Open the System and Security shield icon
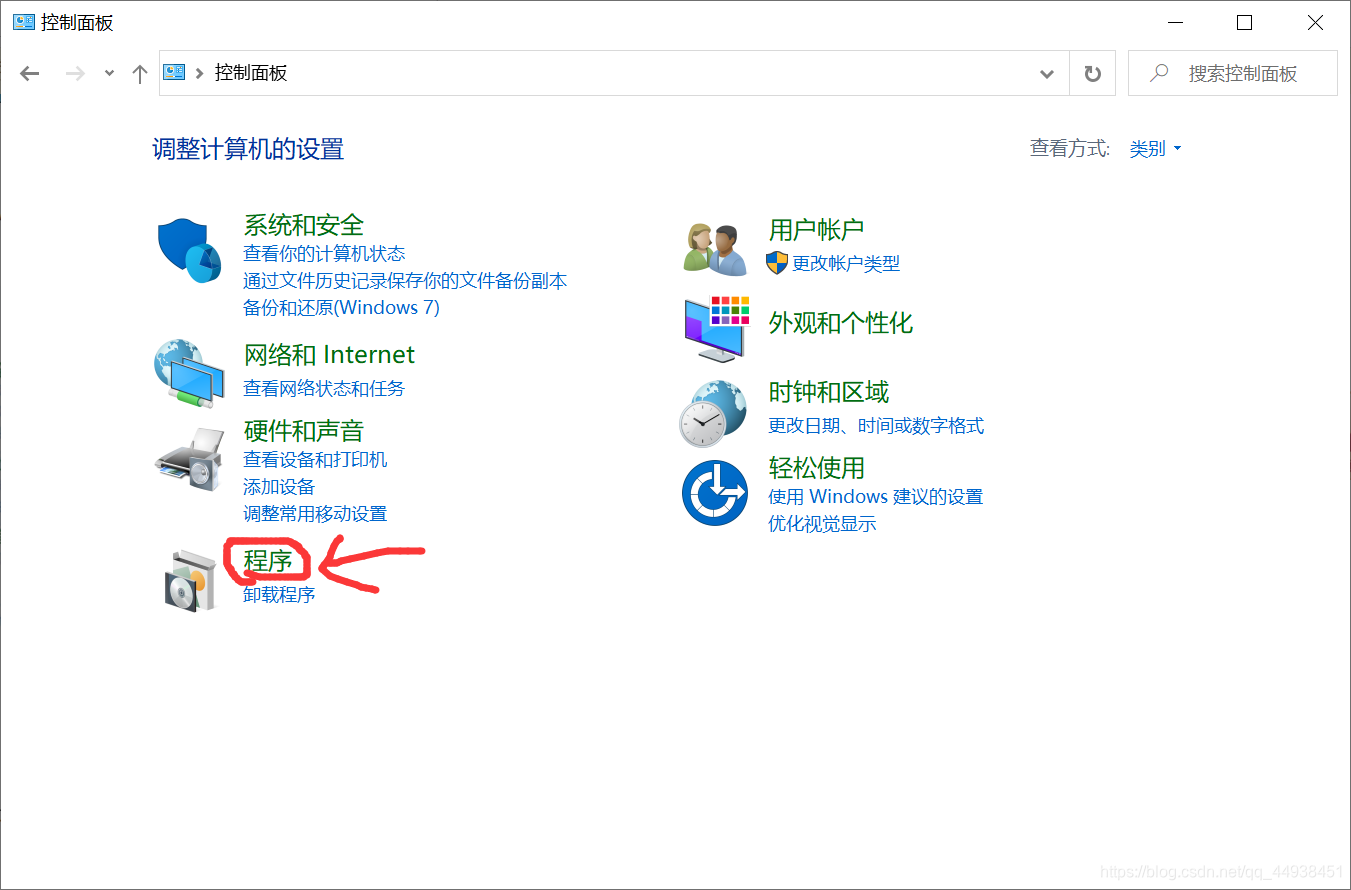The height and width of the screenshot is (890, 1351). 188,251
